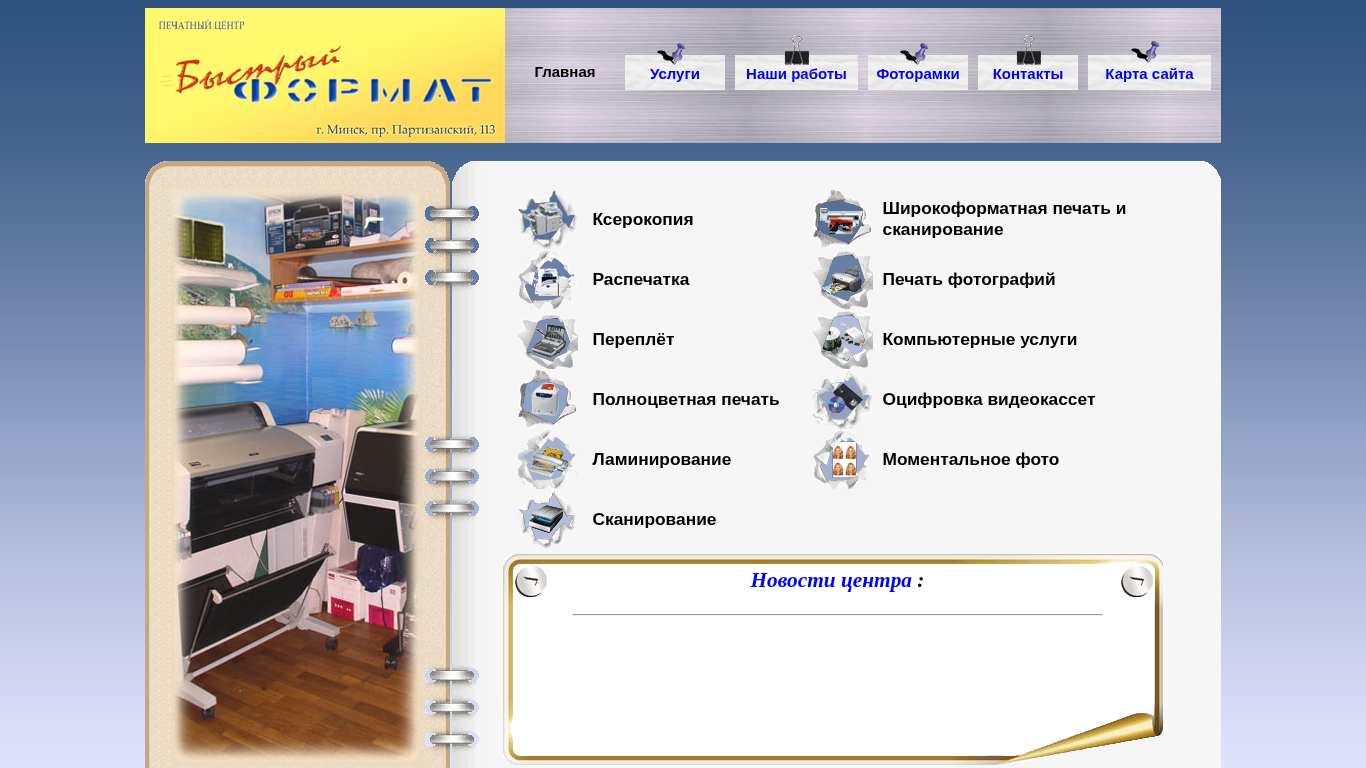This screenshot has height=768, width=1366.
Task: Click the print shop interior photo
Action: pyautogui.click(x=296, y=475)
